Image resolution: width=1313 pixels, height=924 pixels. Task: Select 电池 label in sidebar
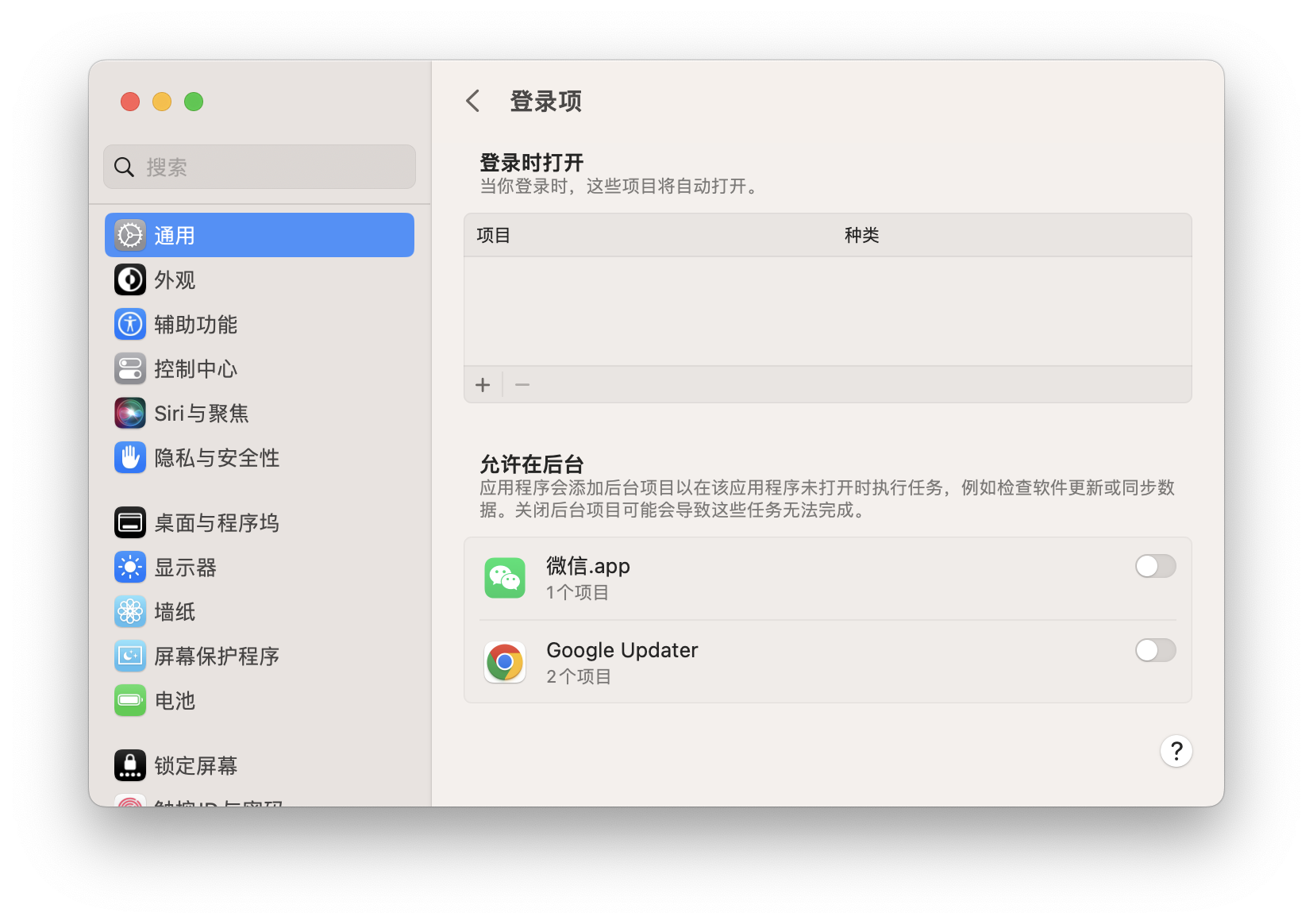[175, 701]
